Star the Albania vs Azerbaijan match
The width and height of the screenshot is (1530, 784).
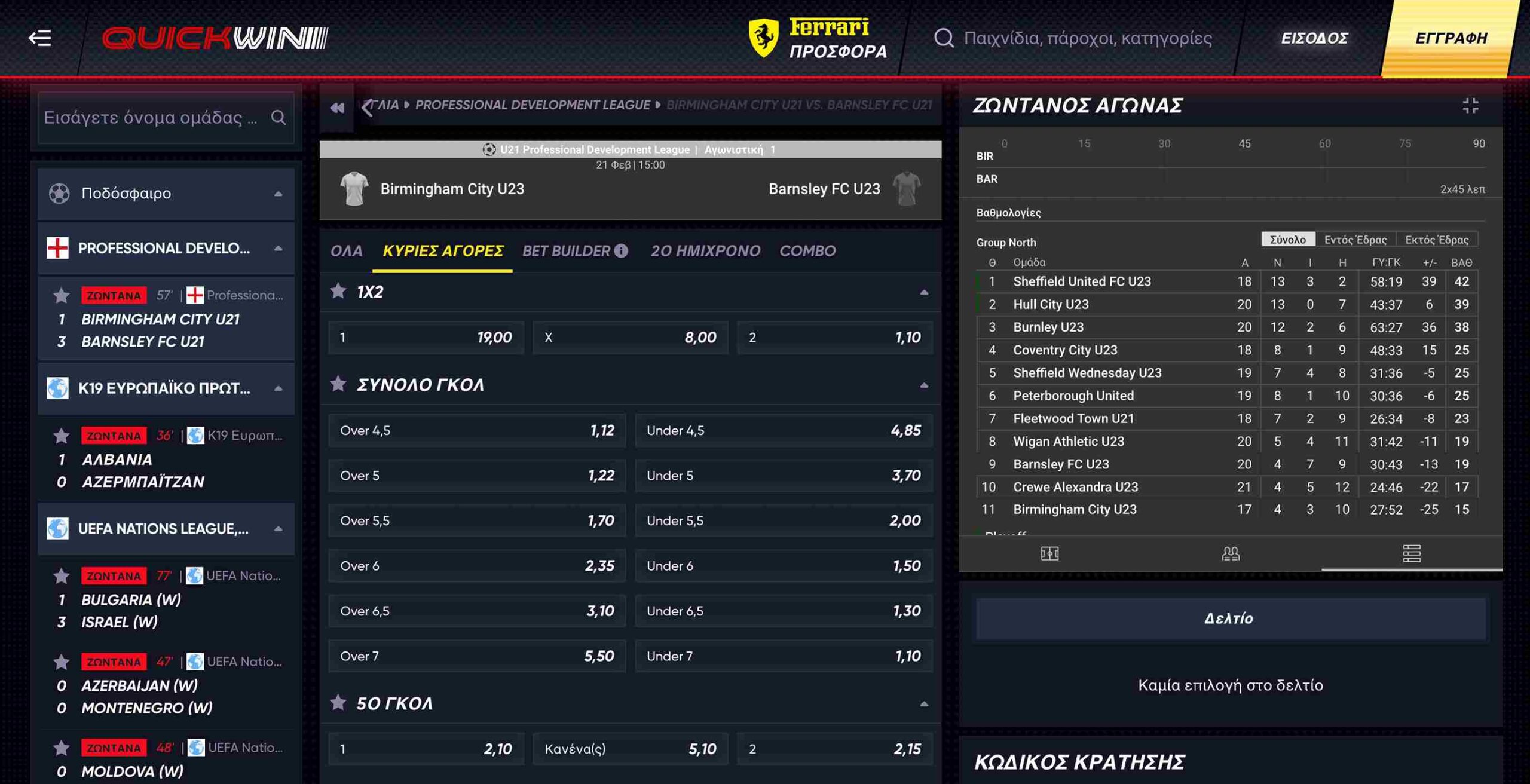(x=61, y=436)
